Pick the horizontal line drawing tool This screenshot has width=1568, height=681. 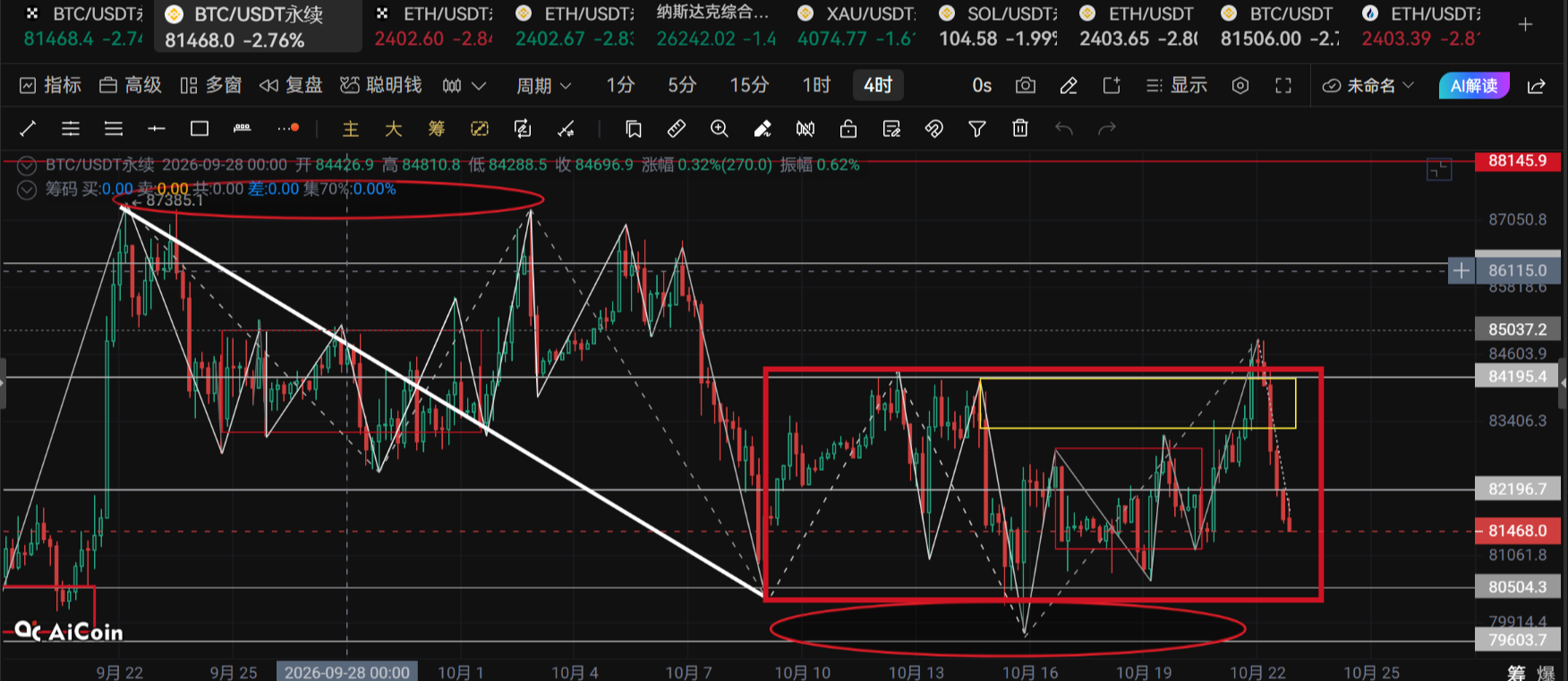[157, 129]
